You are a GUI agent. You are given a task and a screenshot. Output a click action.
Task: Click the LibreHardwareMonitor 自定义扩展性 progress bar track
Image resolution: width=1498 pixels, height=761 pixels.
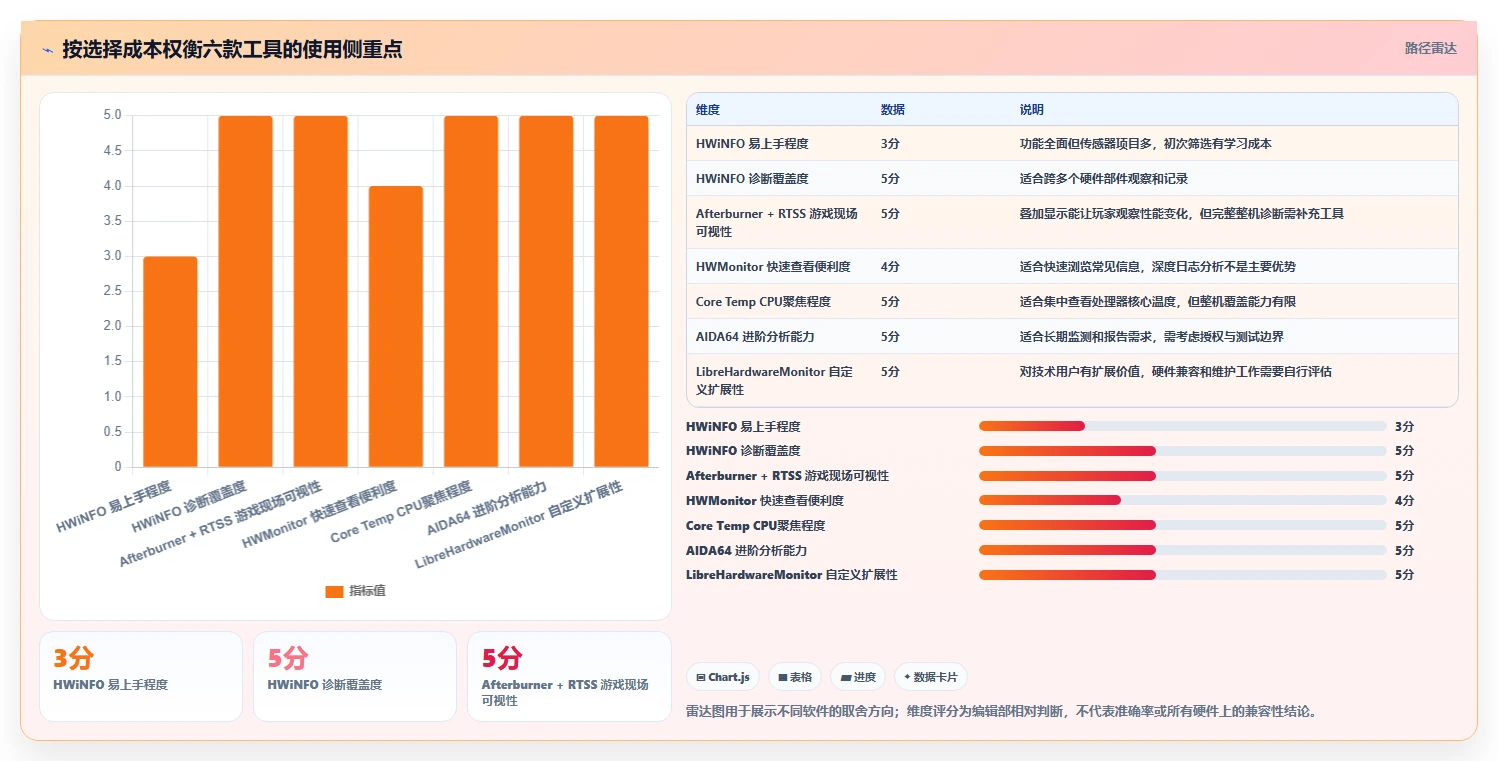coord(1183,575)
